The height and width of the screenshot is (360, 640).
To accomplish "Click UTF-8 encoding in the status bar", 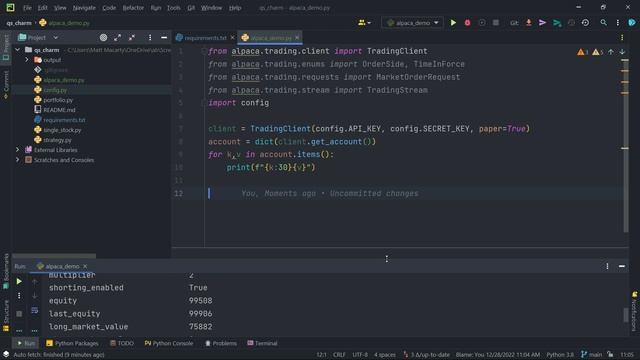I will point(360,355).
